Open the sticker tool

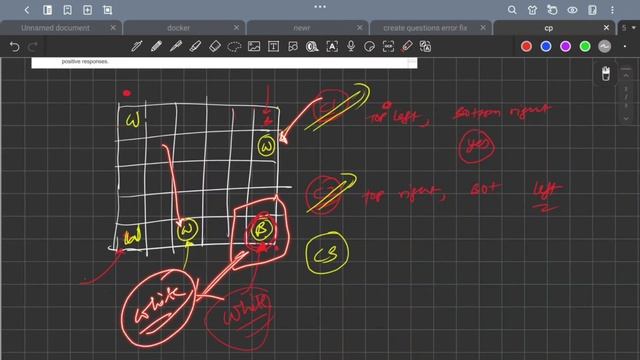tap(369, 47)
